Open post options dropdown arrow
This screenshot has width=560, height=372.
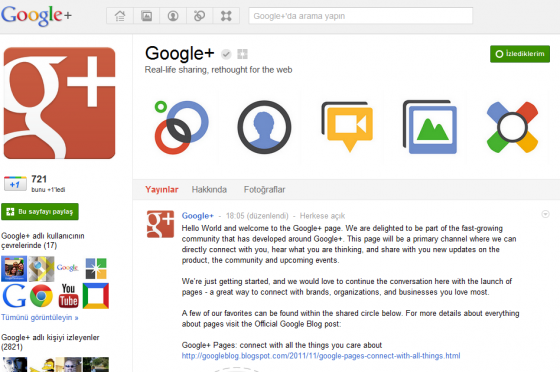[545, 214]
